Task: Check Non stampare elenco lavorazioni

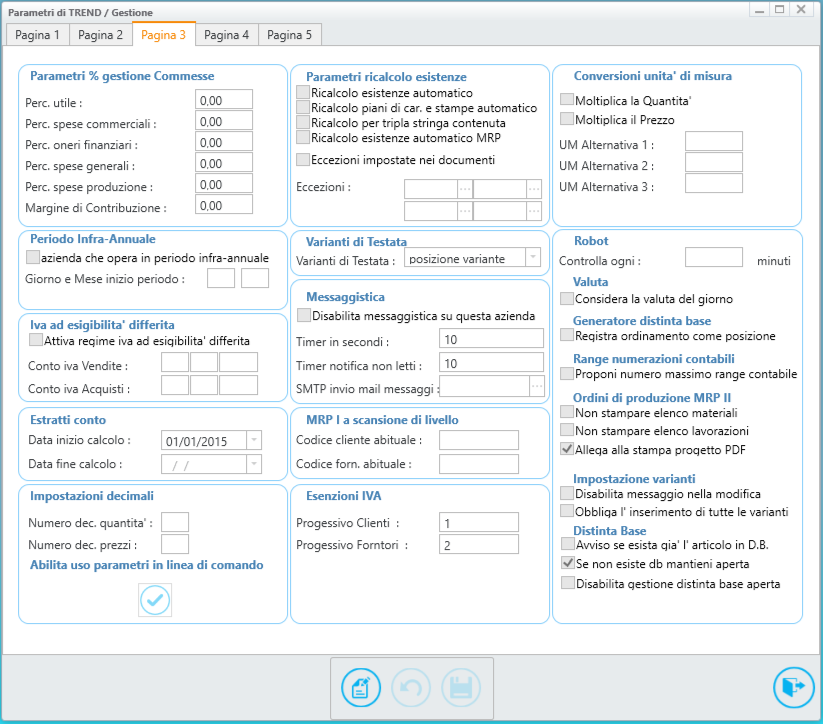Action: [x=567, y=430]
